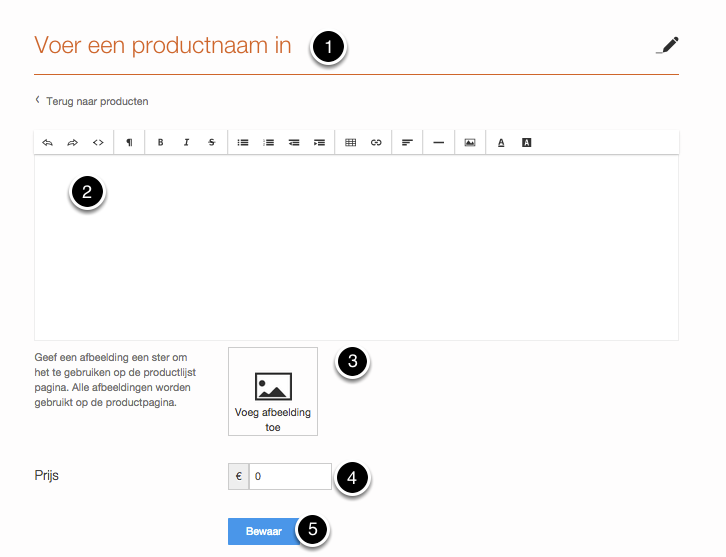Toggle strikethrough formatting

[x=211, y=143]
